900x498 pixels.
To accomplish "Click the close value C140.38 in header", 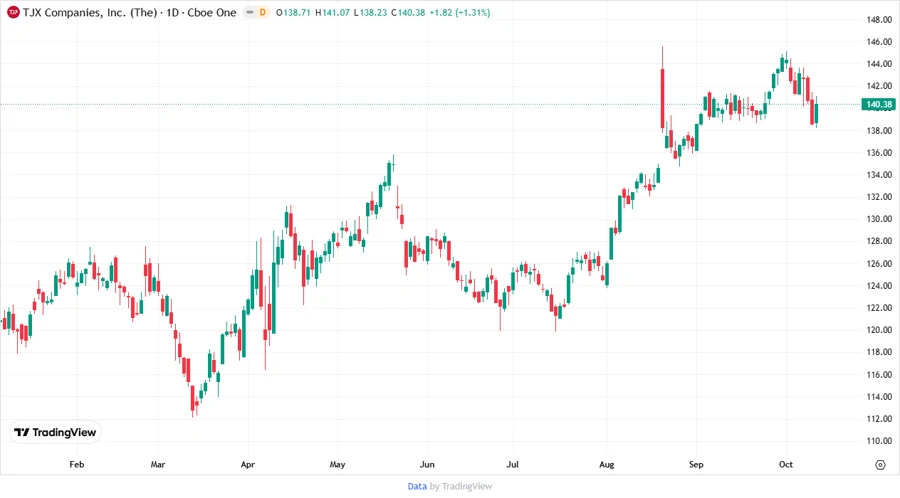I will click(408, 13).
